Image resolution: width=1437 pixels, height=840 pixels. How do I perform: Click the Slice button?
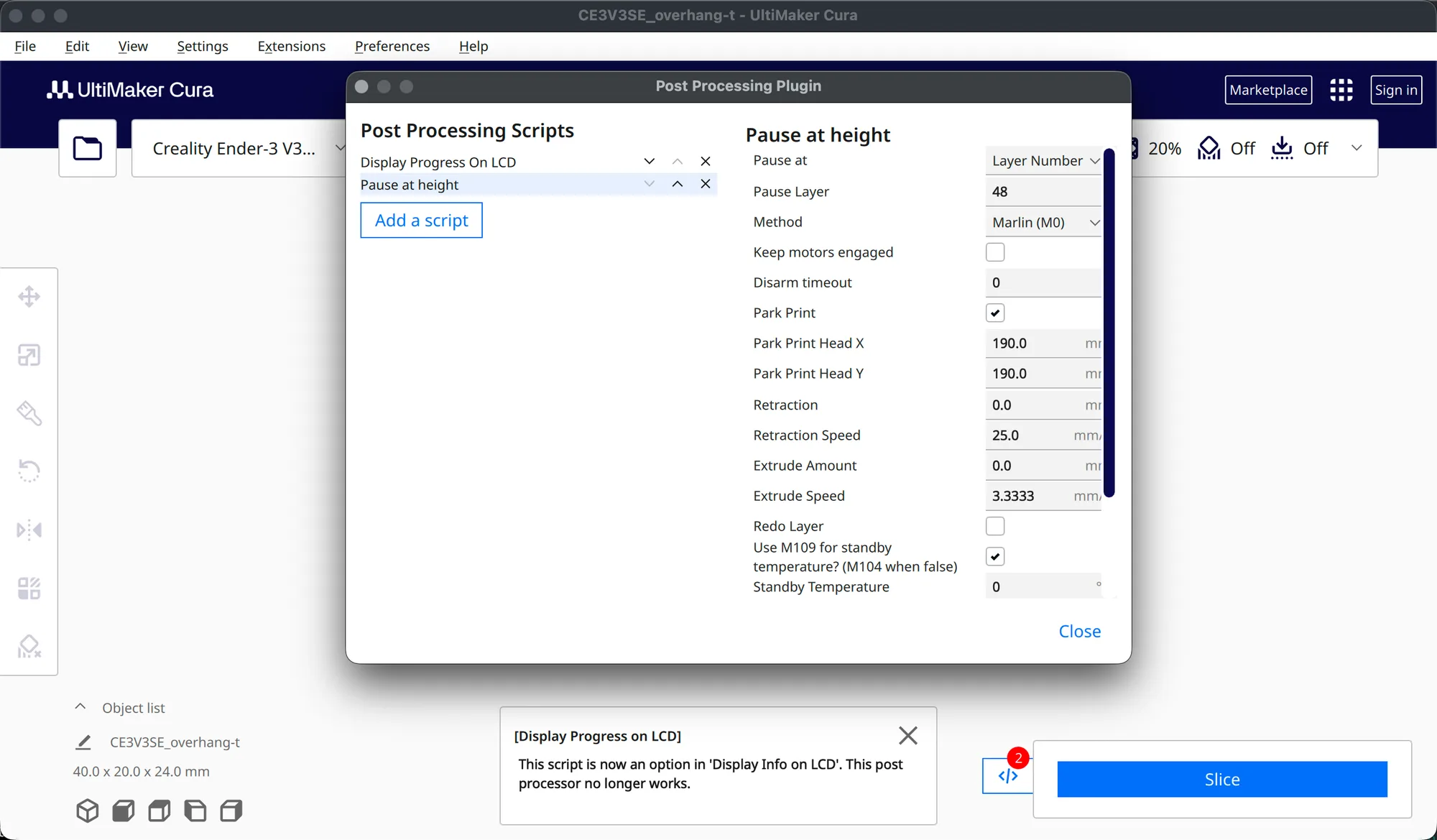coord(1222,779)
